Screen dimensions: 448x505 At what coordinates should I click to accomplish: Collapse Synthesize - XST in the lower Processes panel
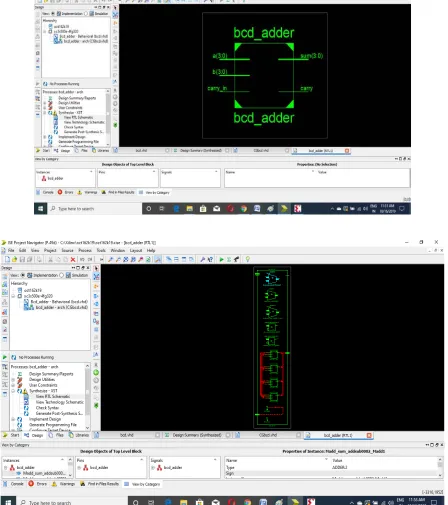13,391
